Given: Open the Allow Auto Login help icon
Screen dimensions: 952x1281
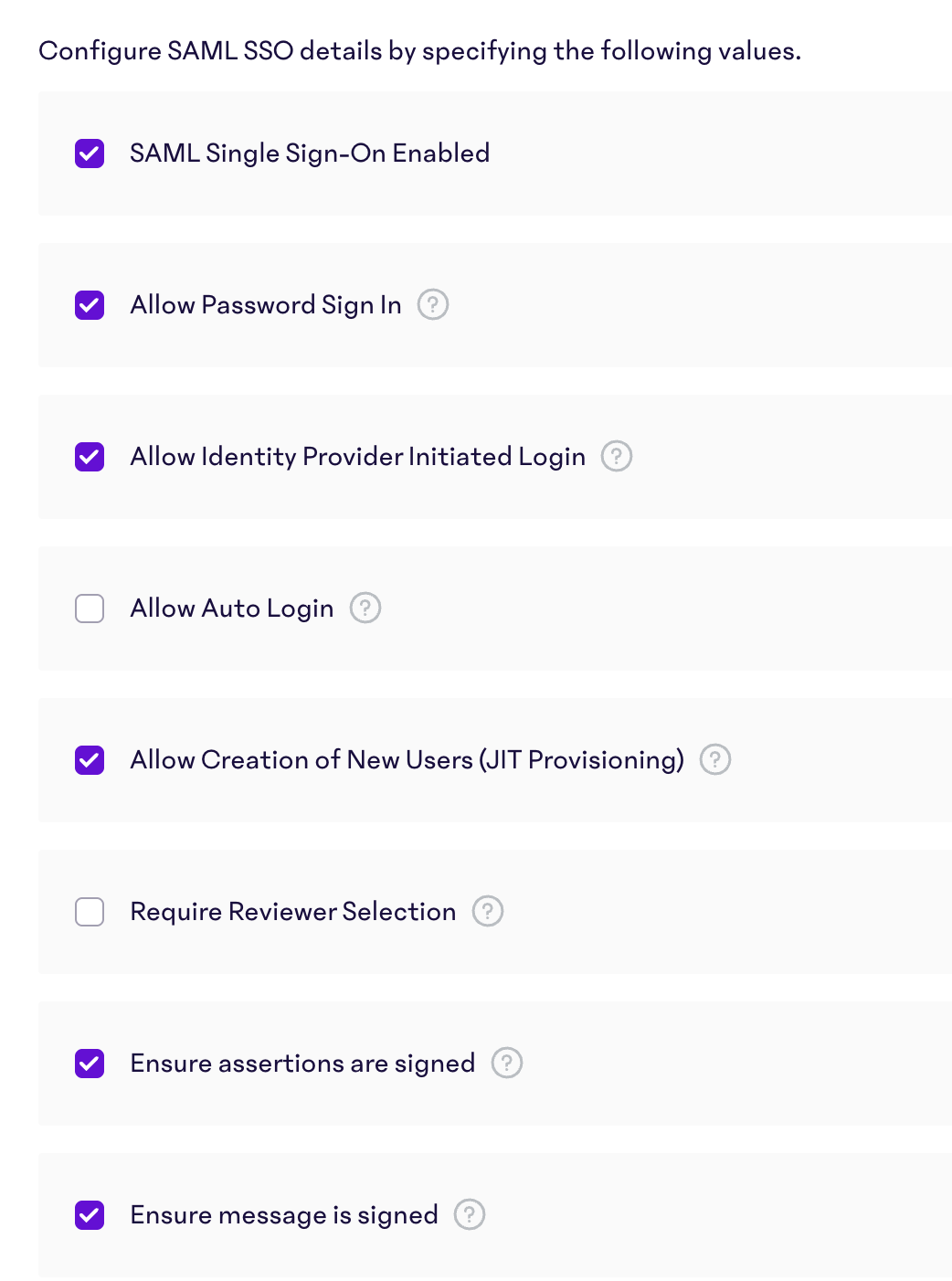Looking at the screenshot, I should tap(365, 608).
